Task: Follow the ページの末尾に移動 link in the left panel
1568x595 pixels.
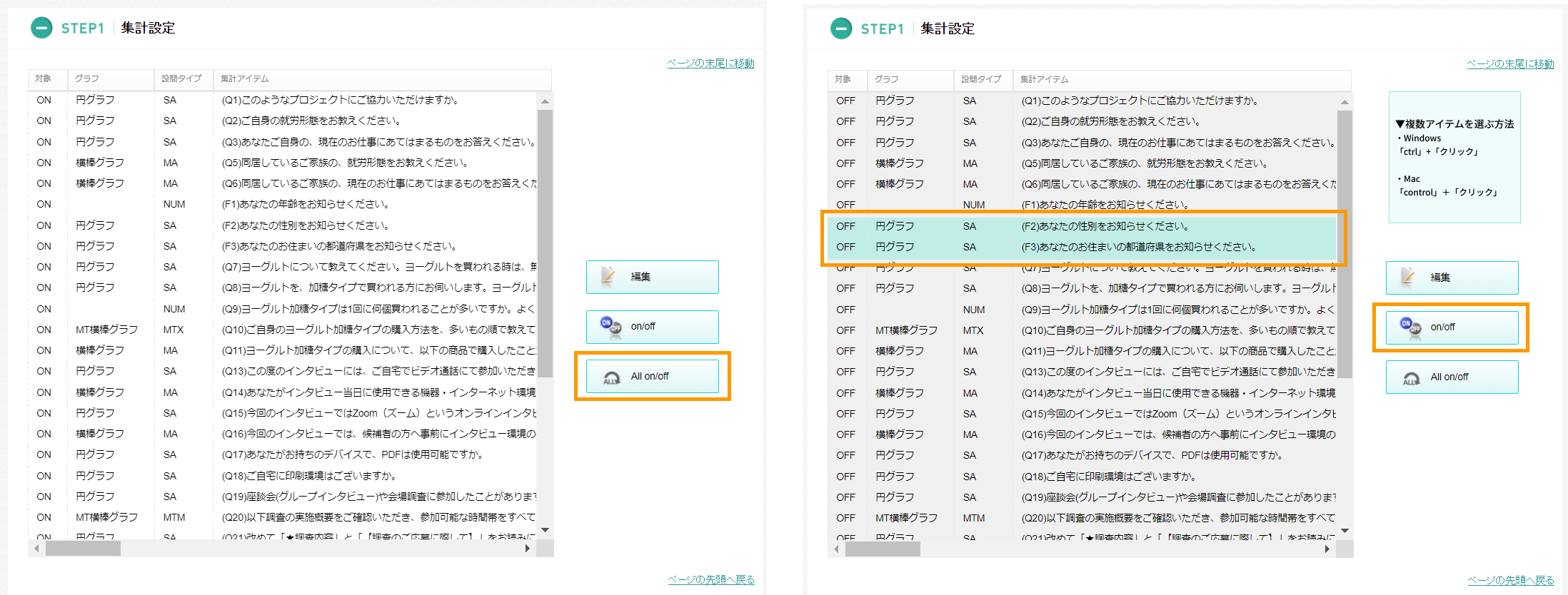Action: [x=710, y=63]
